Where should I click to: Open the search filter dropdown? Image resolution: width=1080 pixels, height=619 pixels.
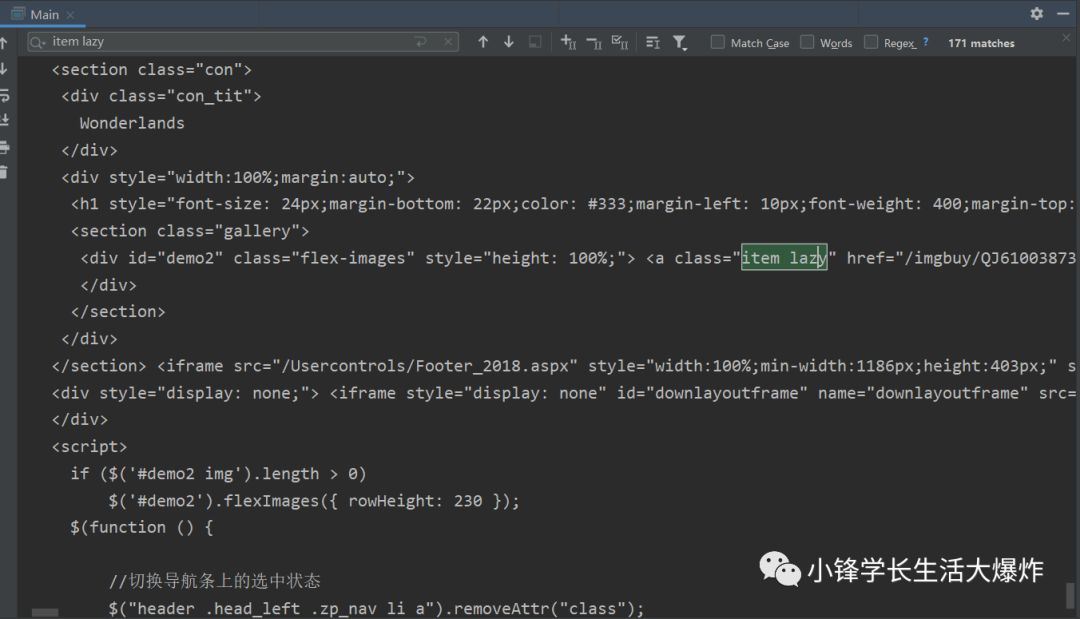[x=680, y=42]
